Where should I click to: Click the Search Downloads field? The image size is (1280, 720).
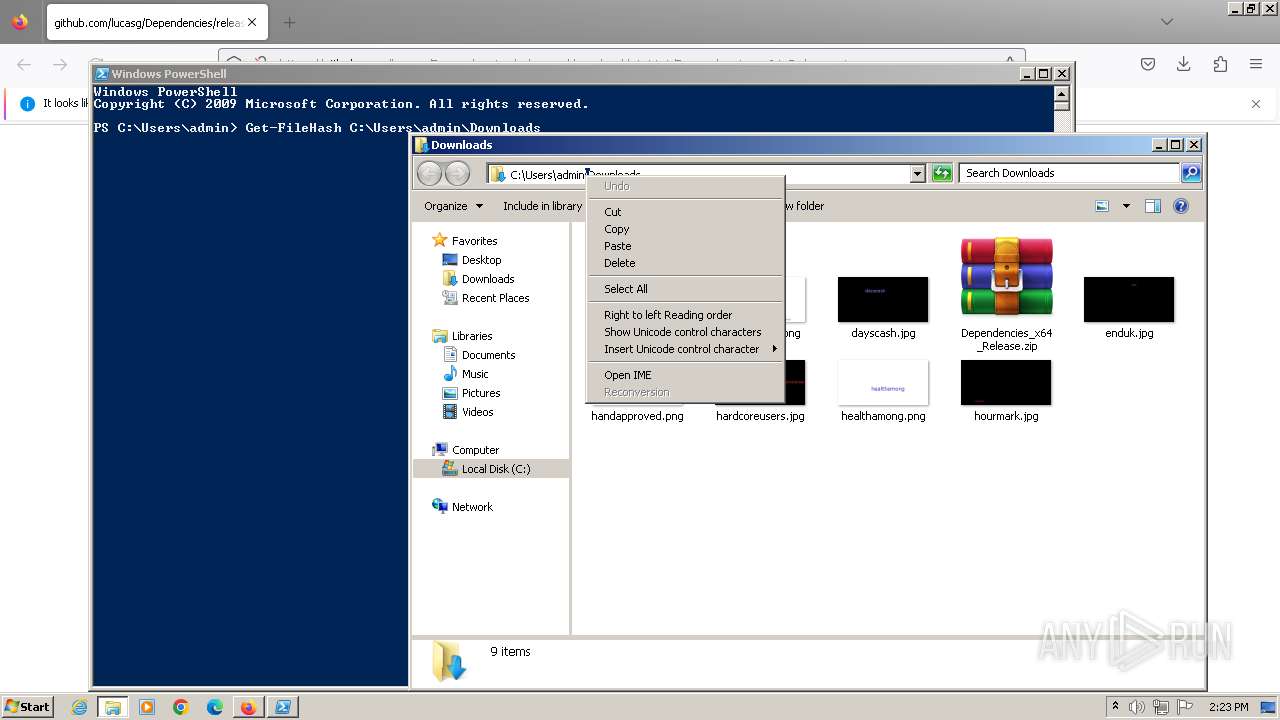[1069, 173]
